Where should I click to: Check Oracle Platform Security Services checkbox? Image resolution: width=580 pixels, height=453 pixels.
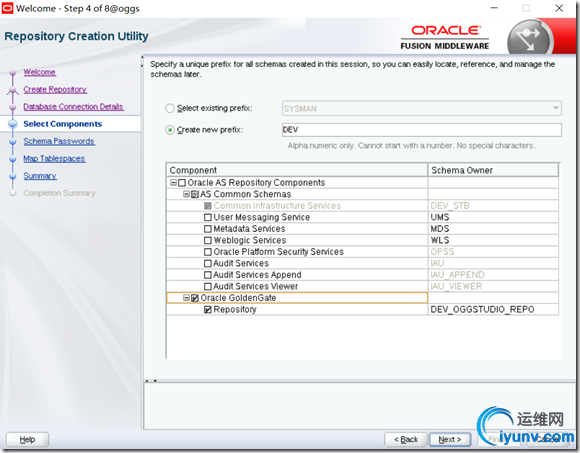(208, 252)
